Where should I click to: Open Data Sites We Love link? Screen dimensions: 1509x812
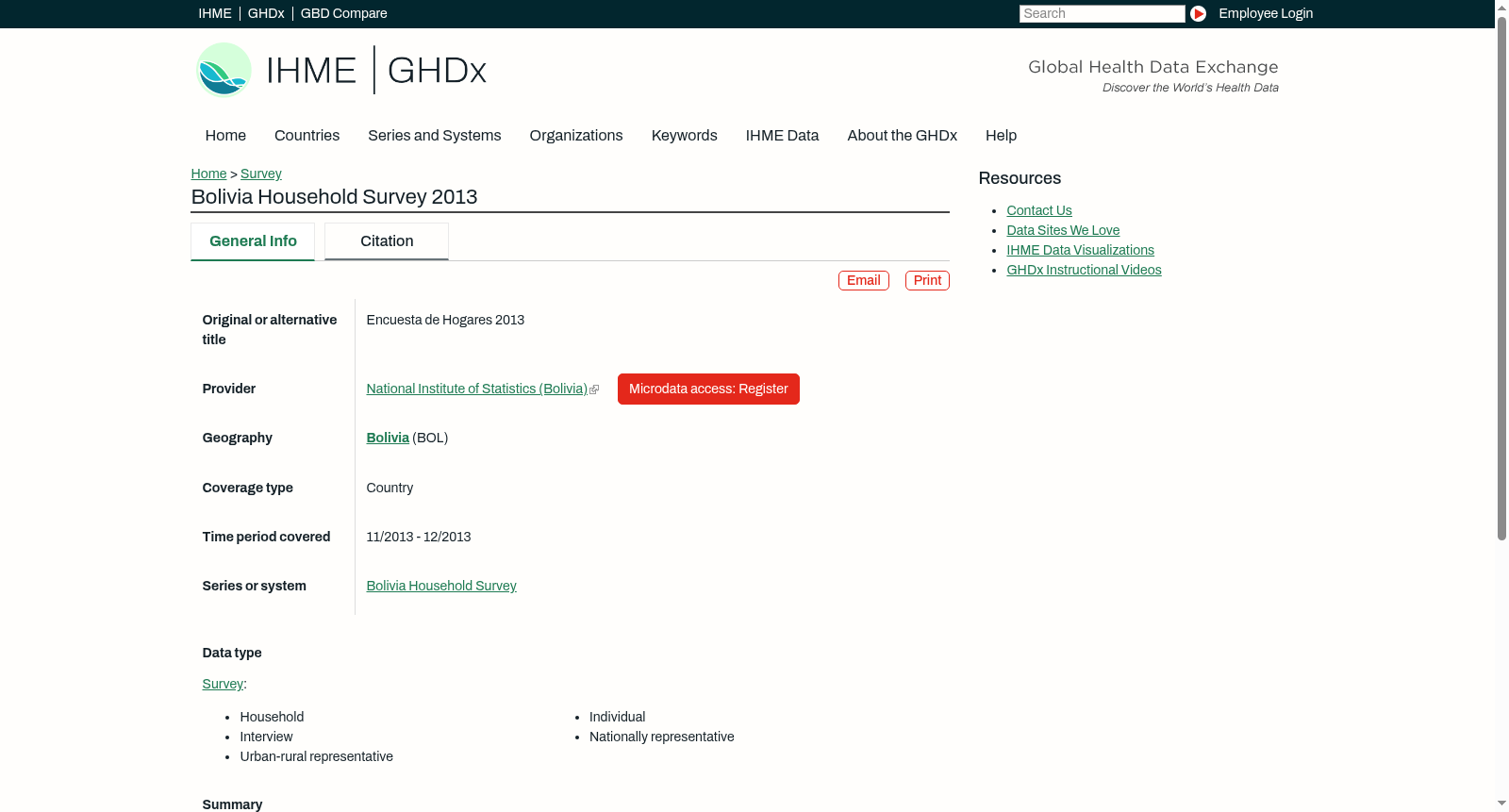coord(1063,230)
